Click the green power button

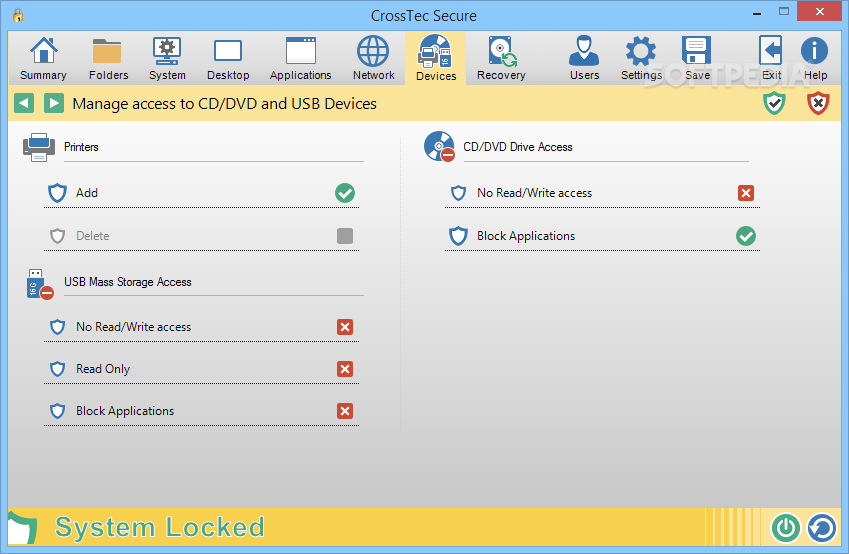786,527
